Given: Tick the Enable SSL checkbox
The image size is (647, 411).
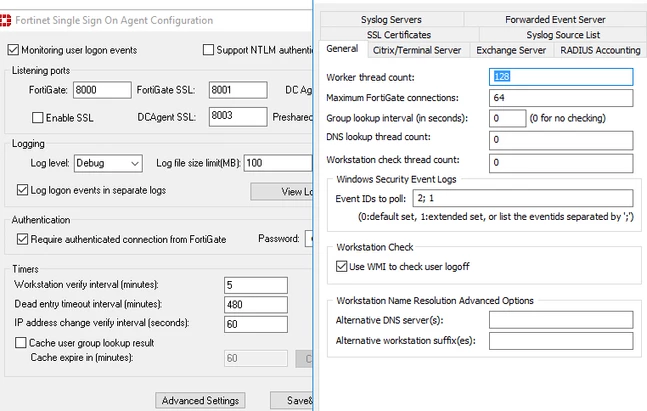Looking at the screenshot, I should [38, 118].
